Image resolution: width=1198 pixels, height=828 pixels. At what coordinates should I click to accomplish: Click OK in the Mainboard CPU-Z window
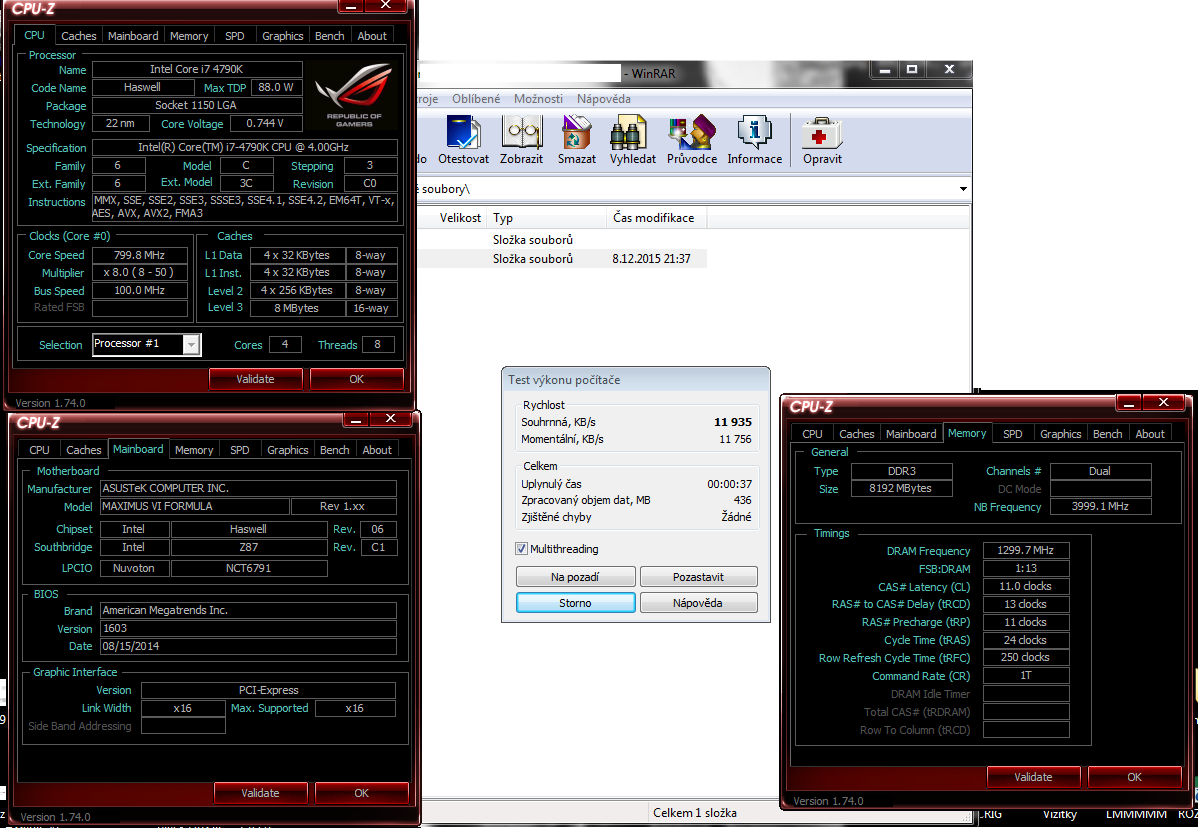point(361,793)
